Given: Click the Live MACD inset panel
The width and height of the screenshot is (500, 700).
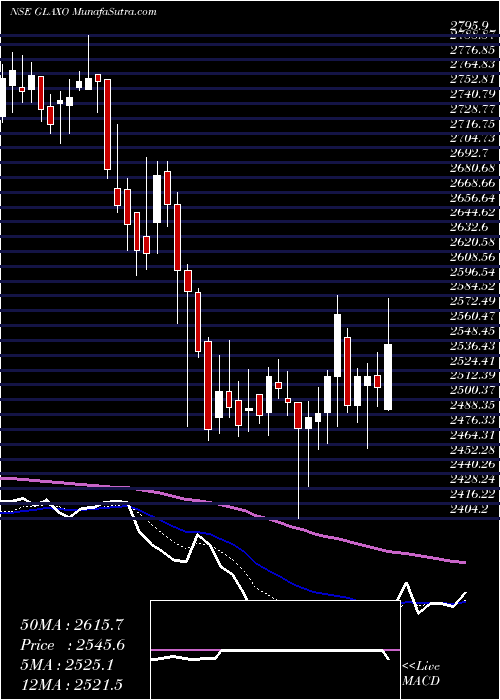Looking at the screenshot, I should pos(275,650).
